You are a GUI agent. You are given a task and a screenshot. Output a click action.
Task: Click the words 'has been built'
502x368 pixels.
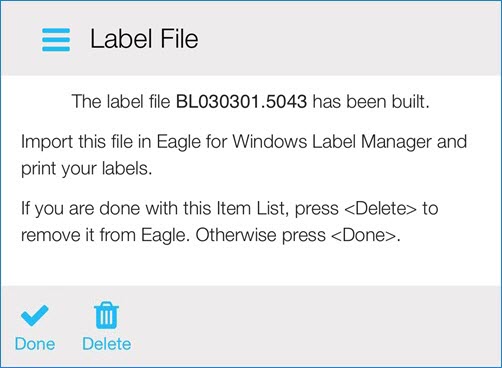(x=369, y=101)
